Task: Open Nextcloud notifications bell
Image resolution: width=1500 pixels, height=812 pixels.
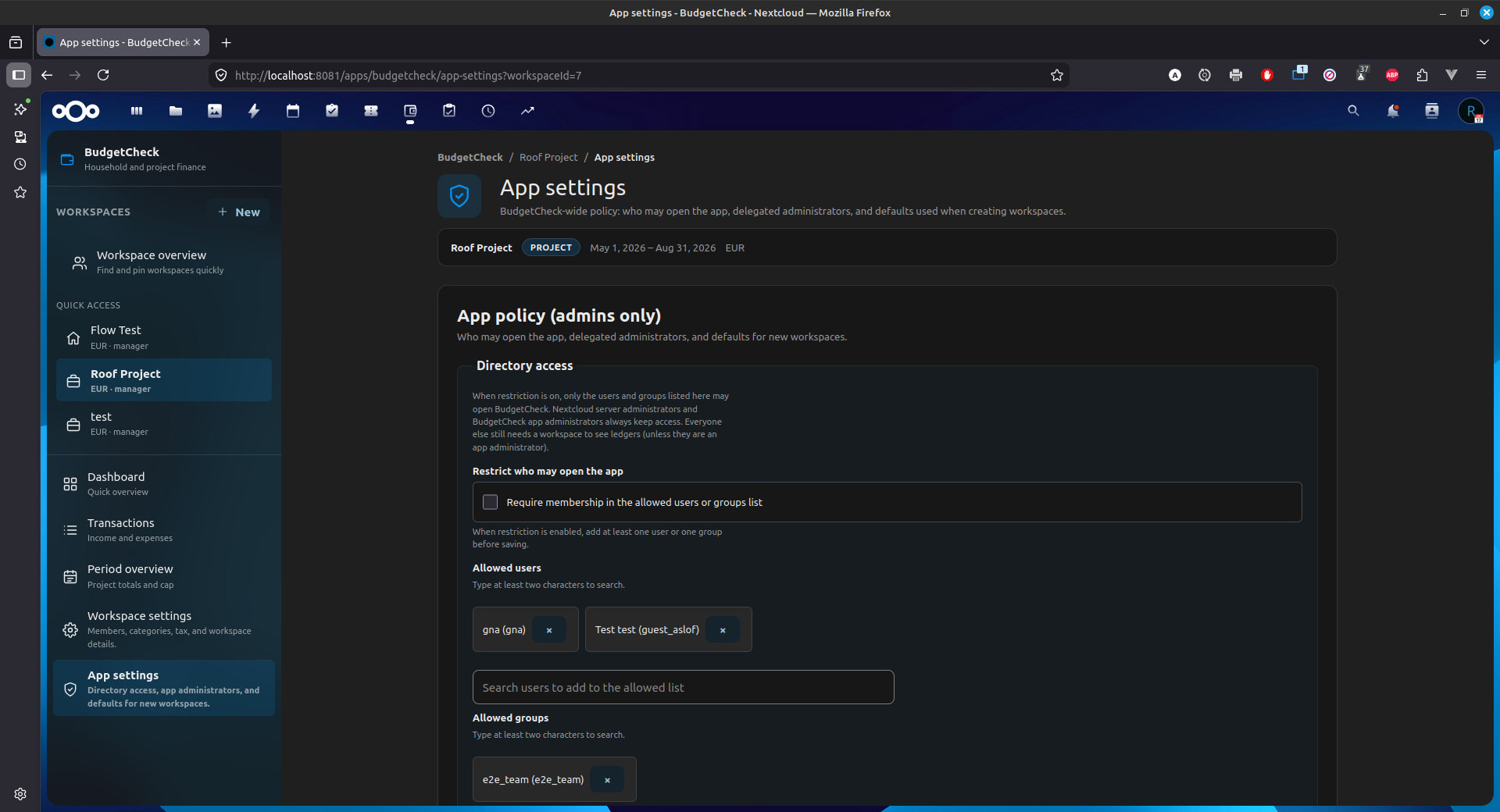Action: tap(1392, 111)
